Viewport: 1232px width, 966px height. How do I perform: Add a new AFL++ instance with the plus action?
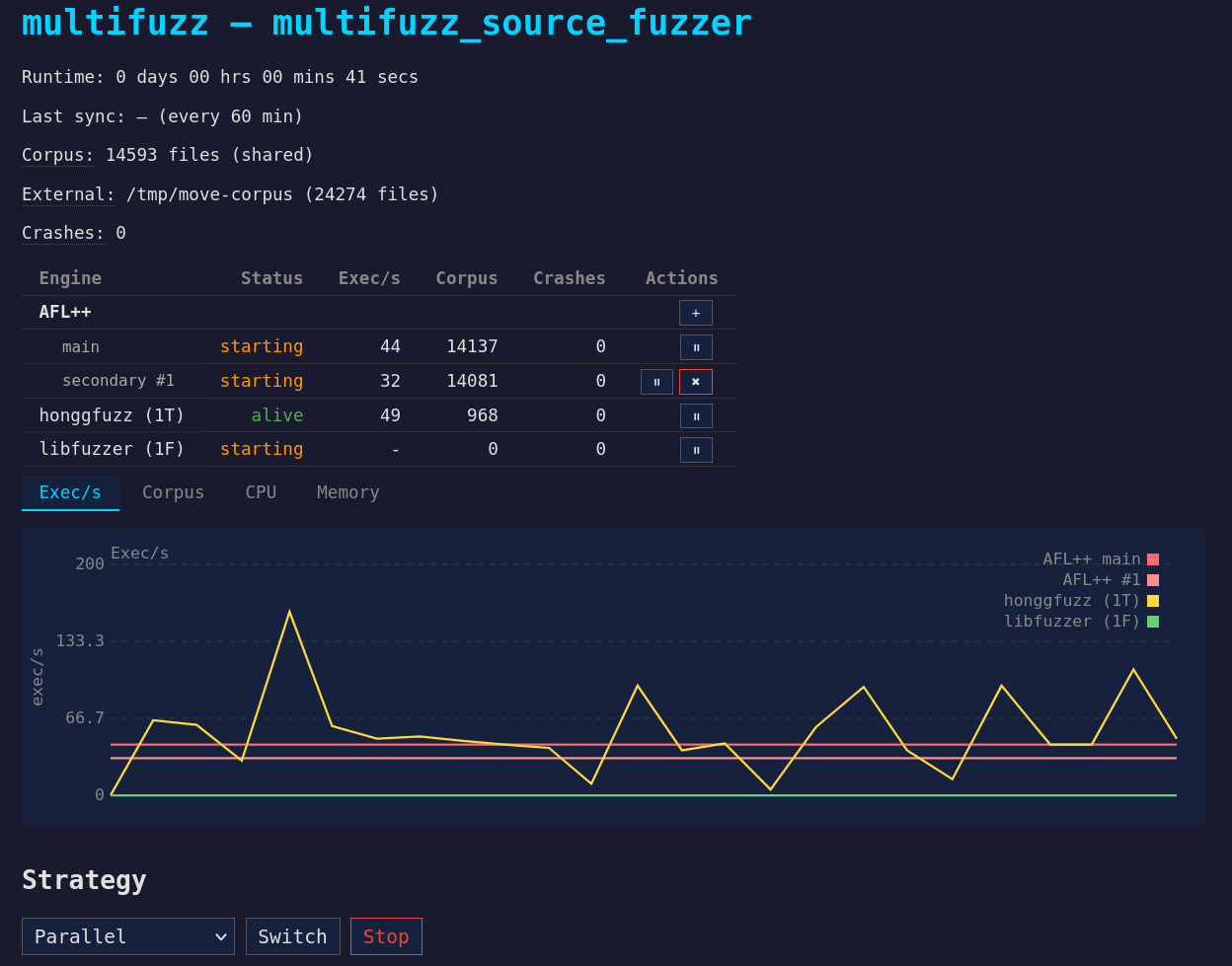click(x=696, y=312)
